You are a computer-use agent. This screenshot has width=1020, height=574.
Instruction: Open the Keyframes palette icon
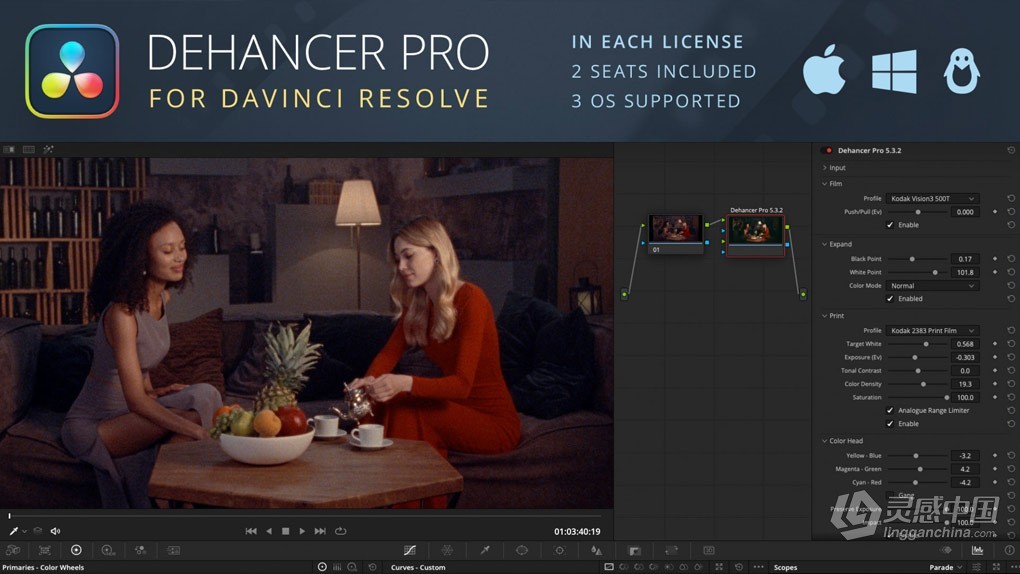[946, 551]
